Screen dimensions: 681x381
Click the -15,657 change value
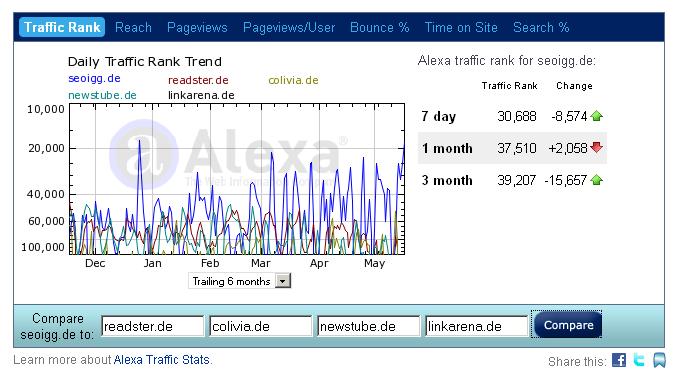[x=565, y=180]
